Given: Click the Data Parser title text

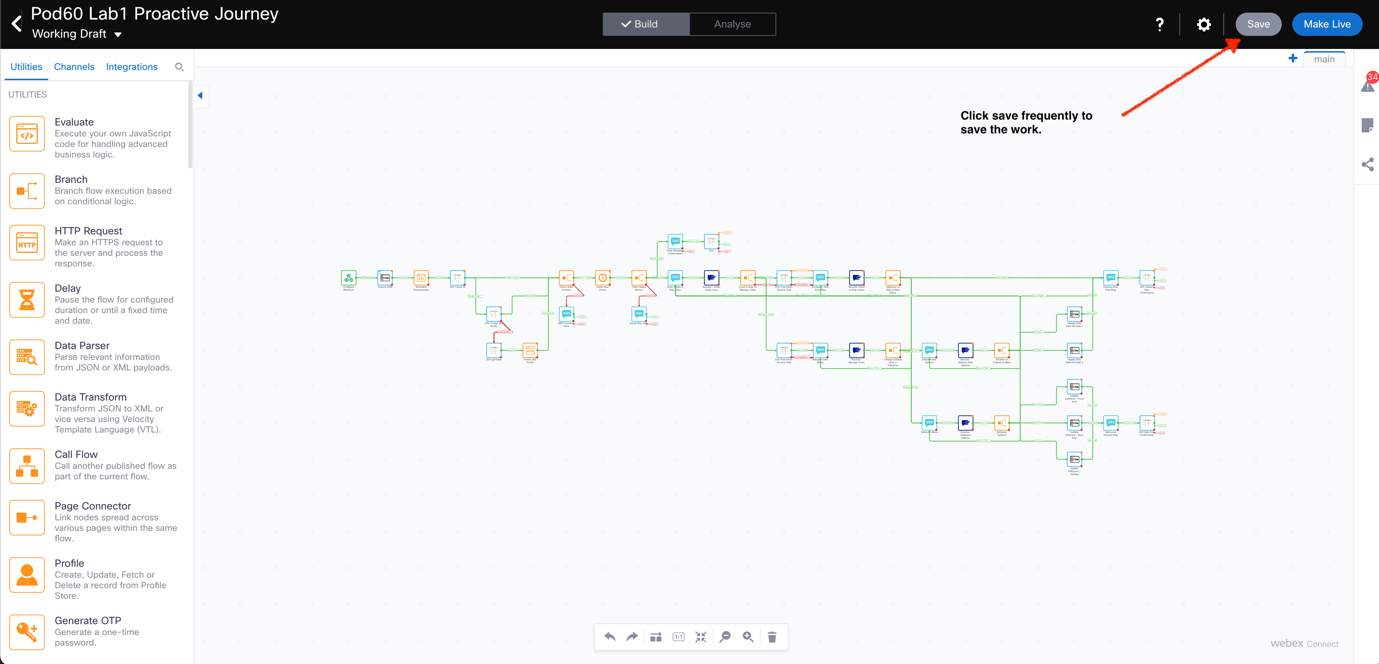Looking at the screenshot, I should point(82,346).
